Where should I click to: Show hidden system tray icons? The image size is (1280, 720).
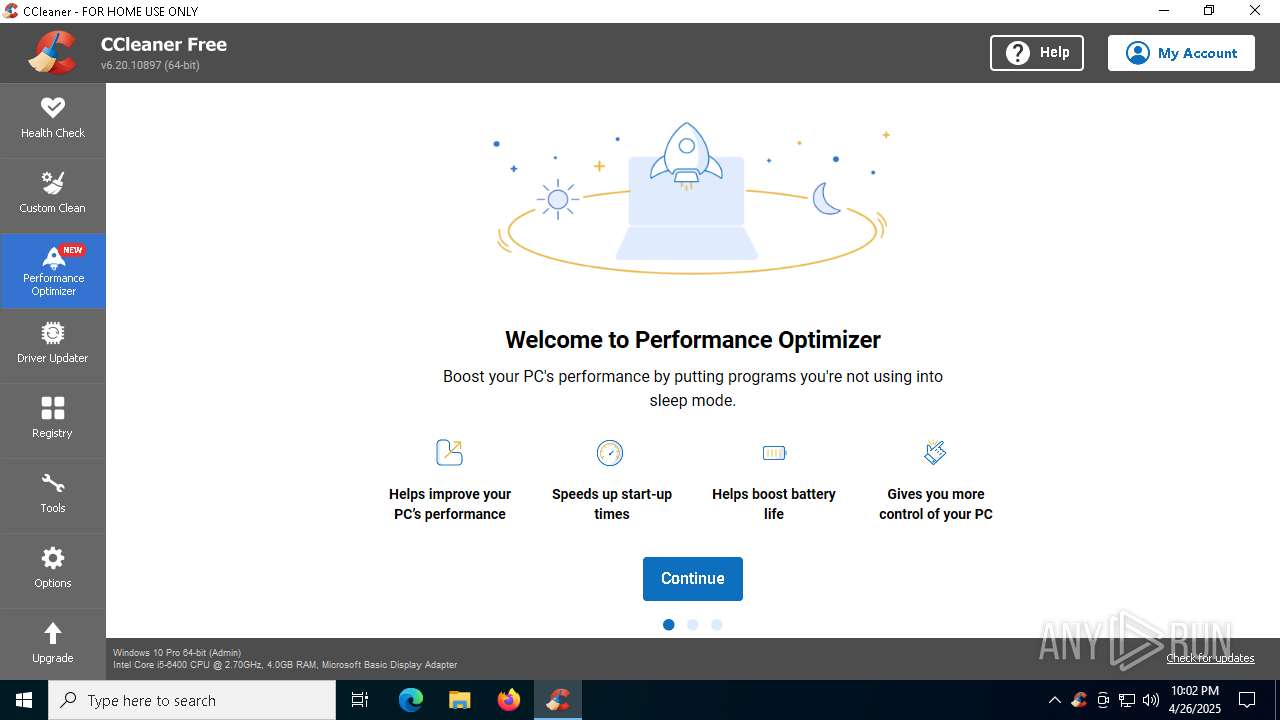[x=1054, y=700]
